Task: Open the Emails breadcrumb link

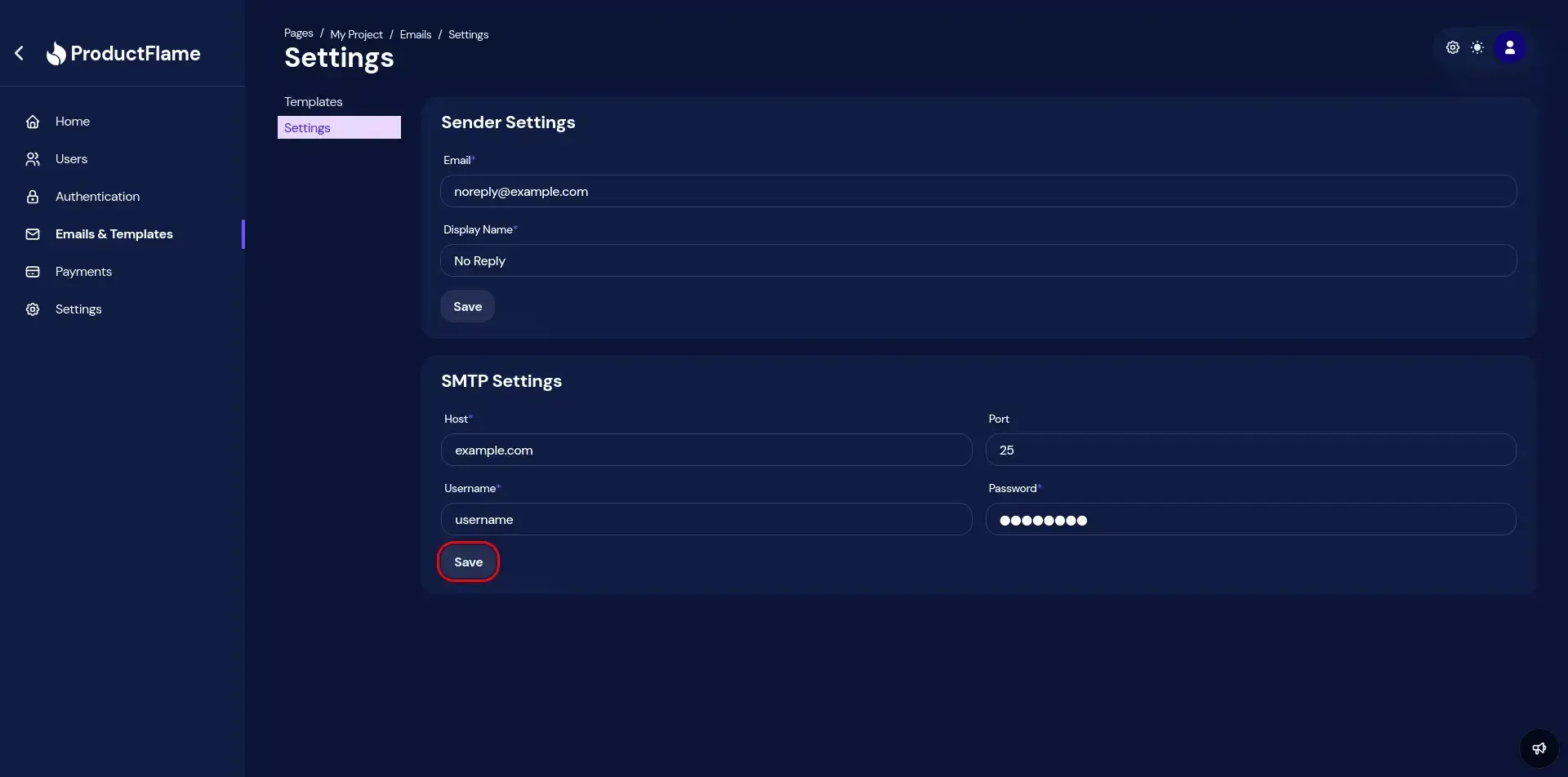Action: (415, 34)
